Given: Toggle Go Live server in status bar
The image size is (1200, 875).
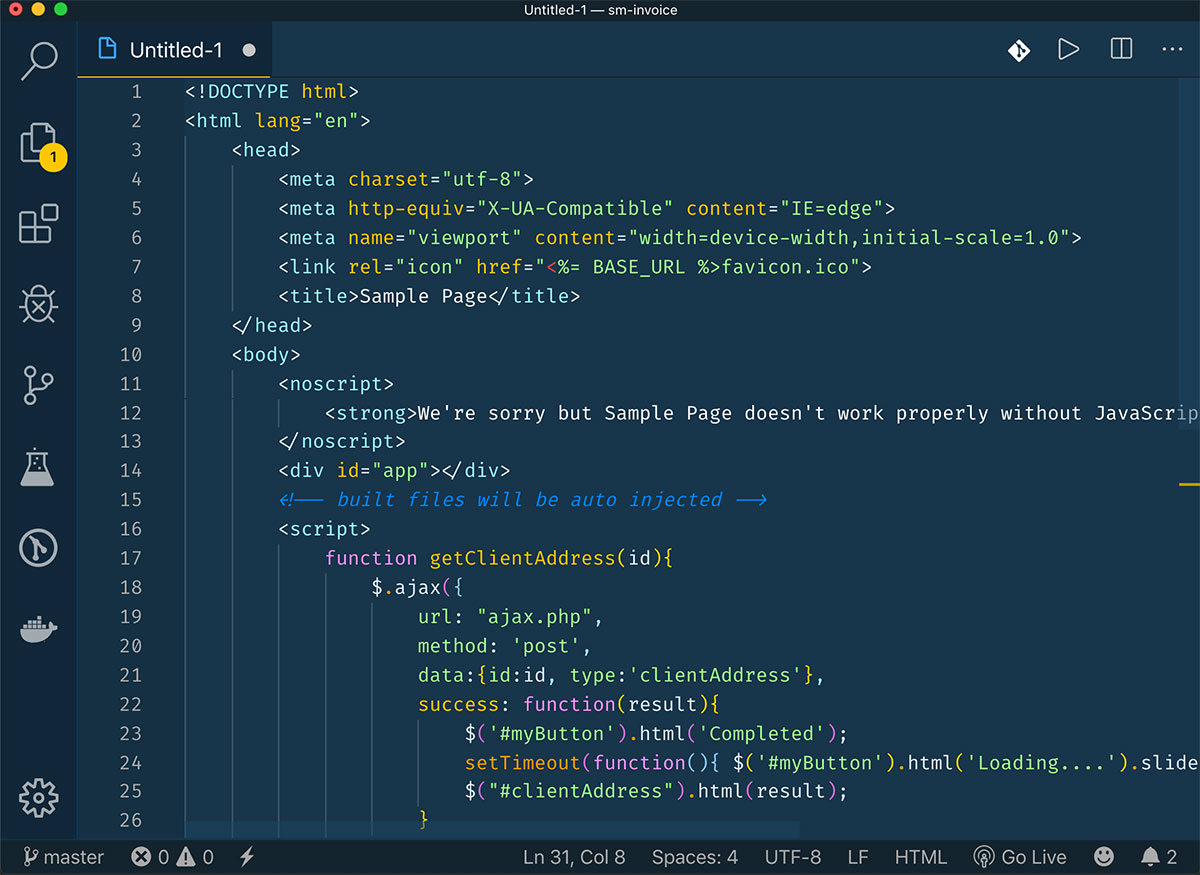Looking at the screenshot, I should click(1019, 857).
